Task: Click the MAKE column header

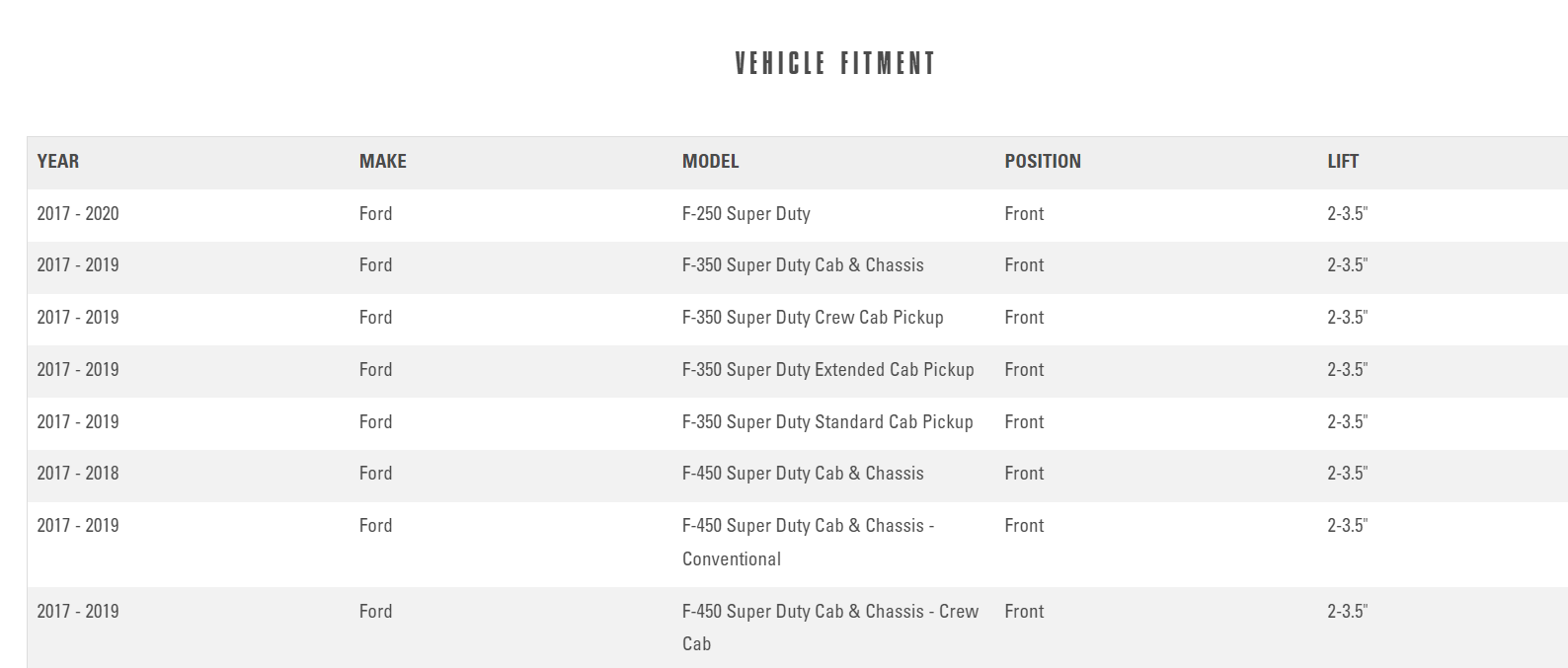Action: click(x=383, y=161)
